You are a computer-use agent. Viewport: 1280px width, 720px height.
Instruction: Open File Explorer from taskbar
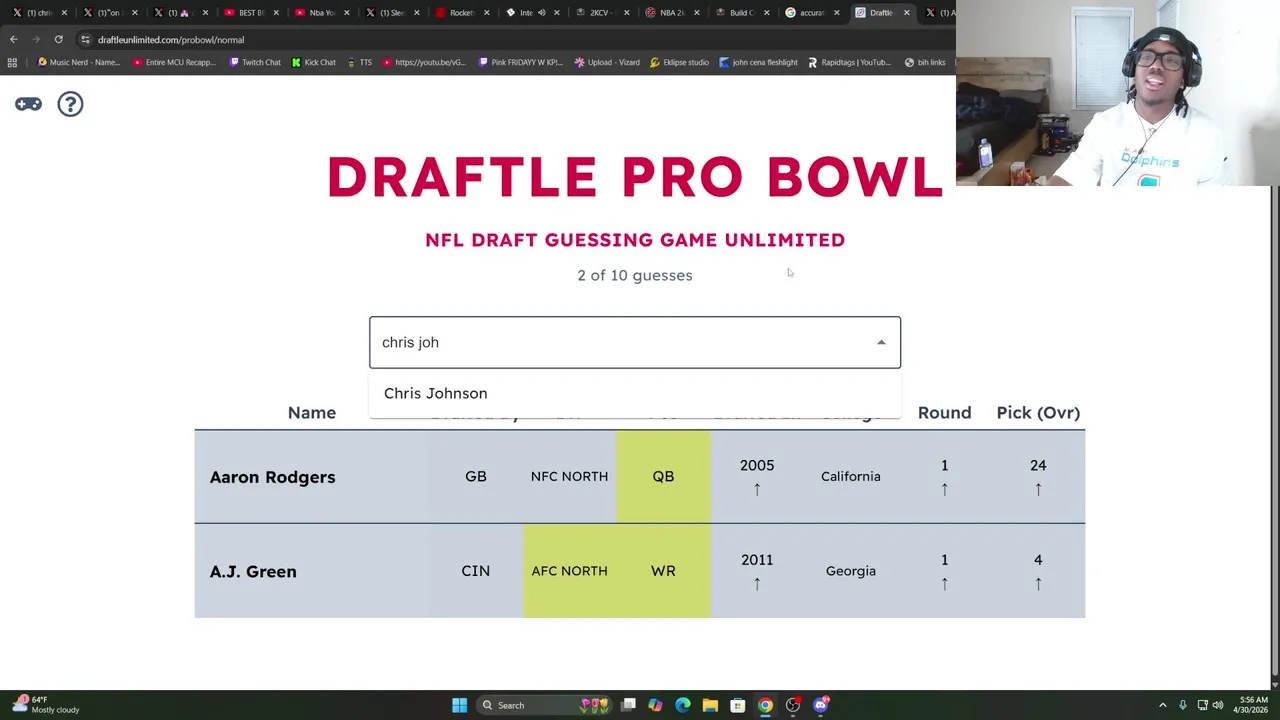click(710, 705)
